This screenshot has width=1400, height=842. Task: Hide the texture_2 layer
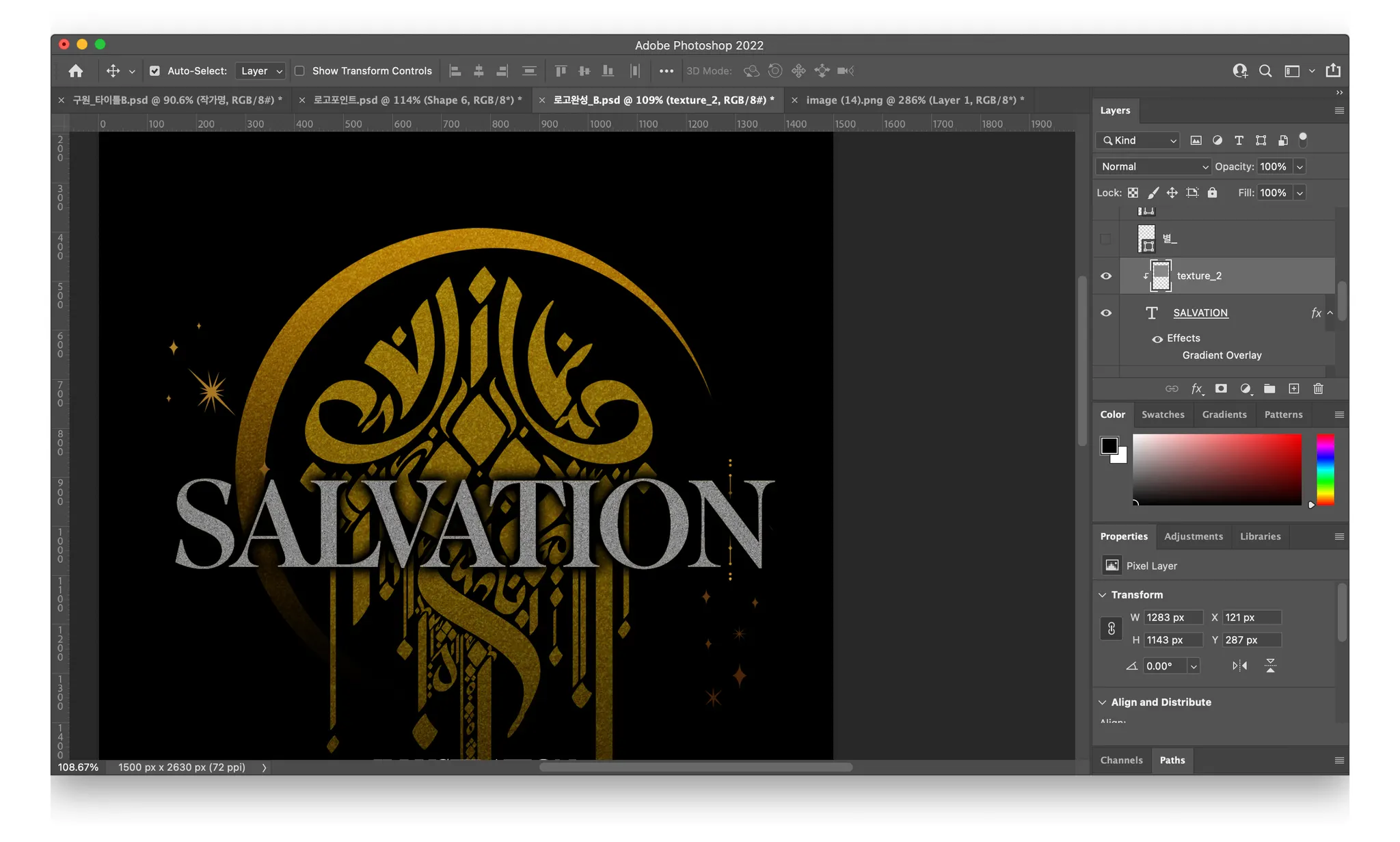(x=1106, y=276)
